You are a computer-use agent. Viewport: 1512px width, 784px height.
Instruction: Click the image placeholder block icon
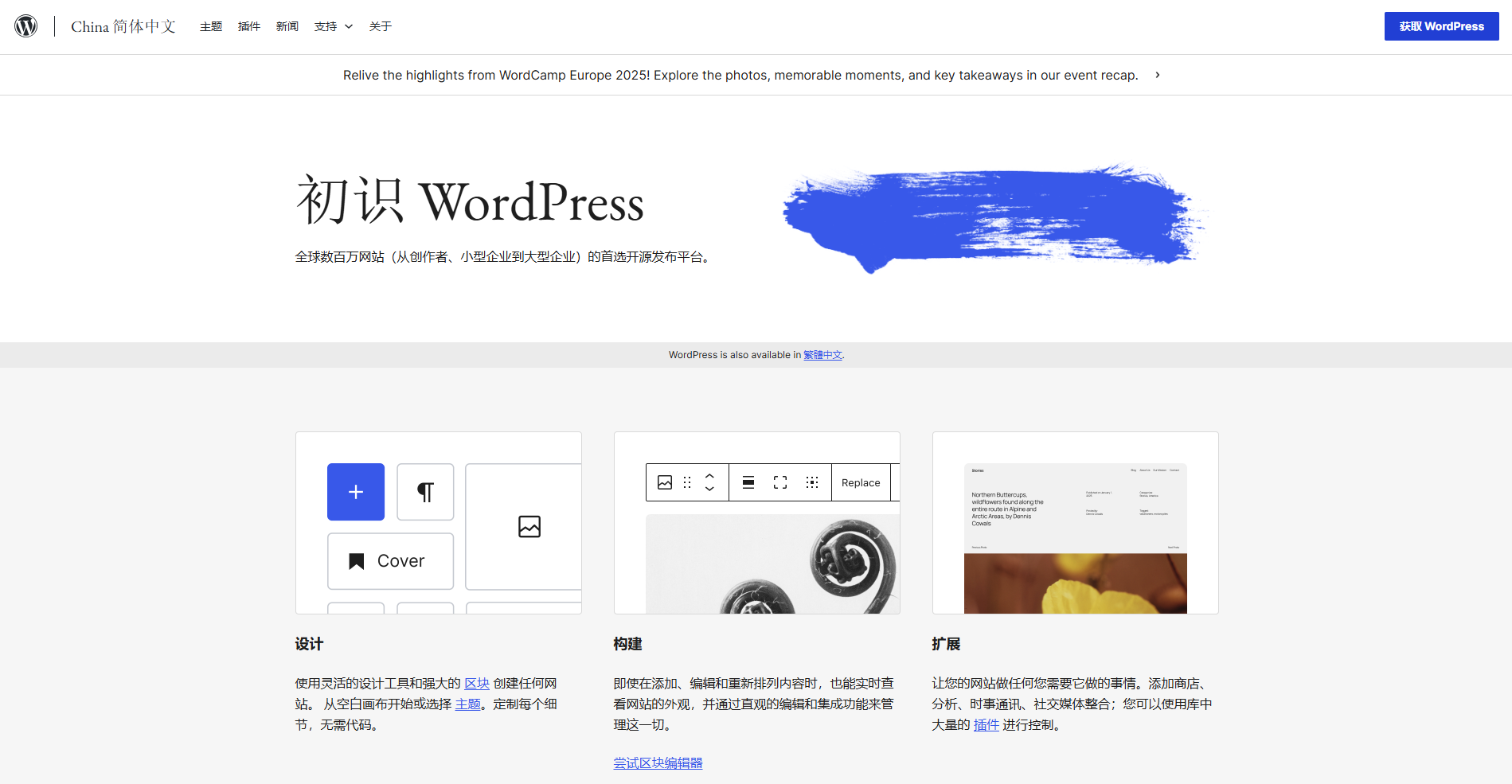529,526
